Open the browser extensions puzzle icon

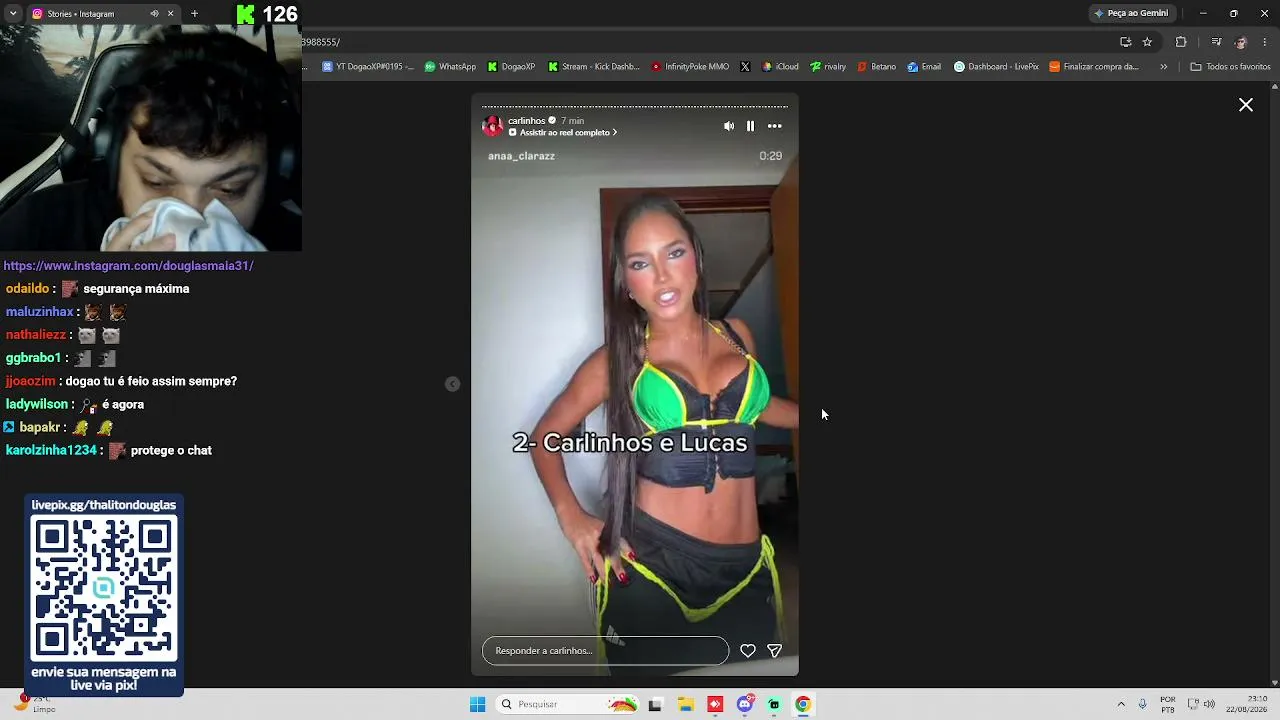coord(1181,42)
